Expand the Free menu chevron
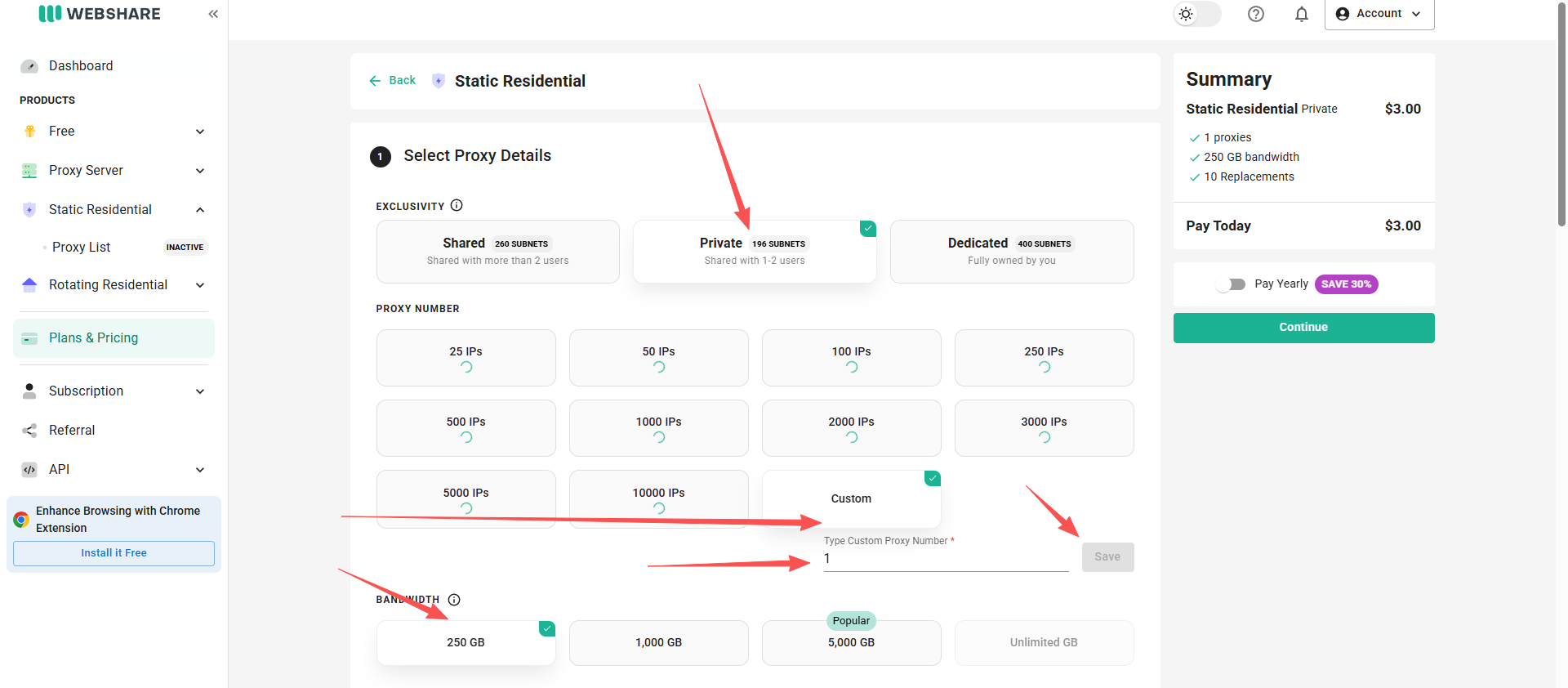This screenshot has height=688, width=1568. point(200,132)
